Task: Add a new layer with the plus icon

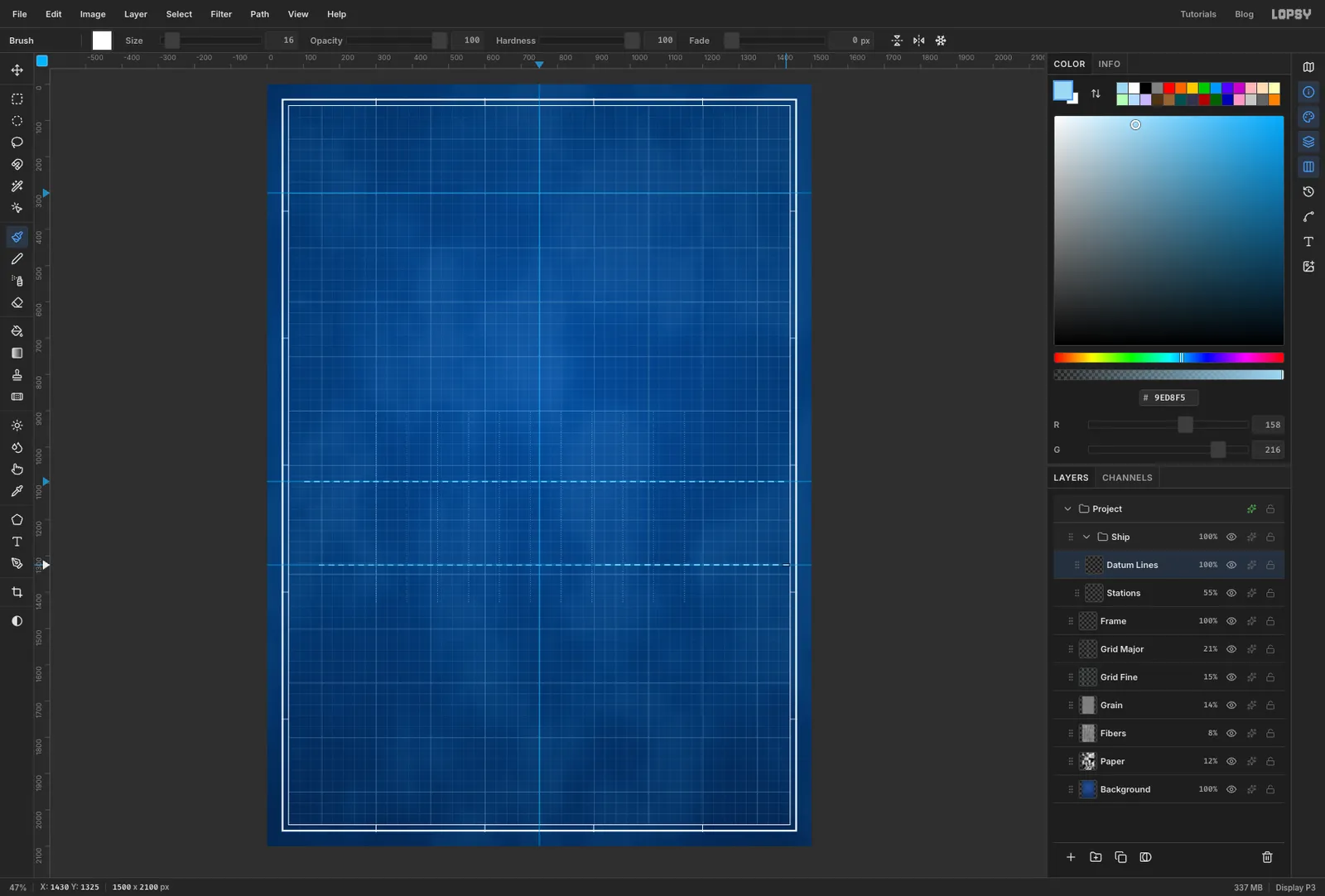Action: pos(1071,857)
